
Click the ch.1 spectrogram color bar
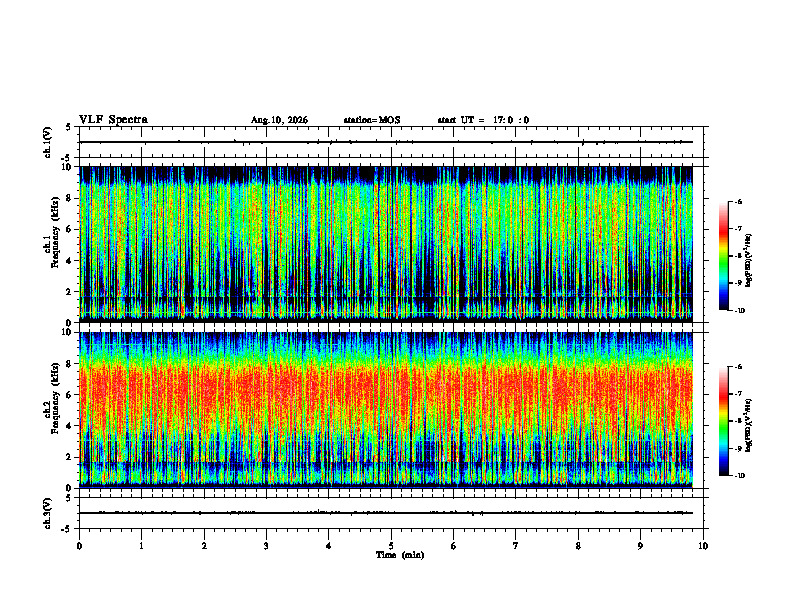pos(723,256)
